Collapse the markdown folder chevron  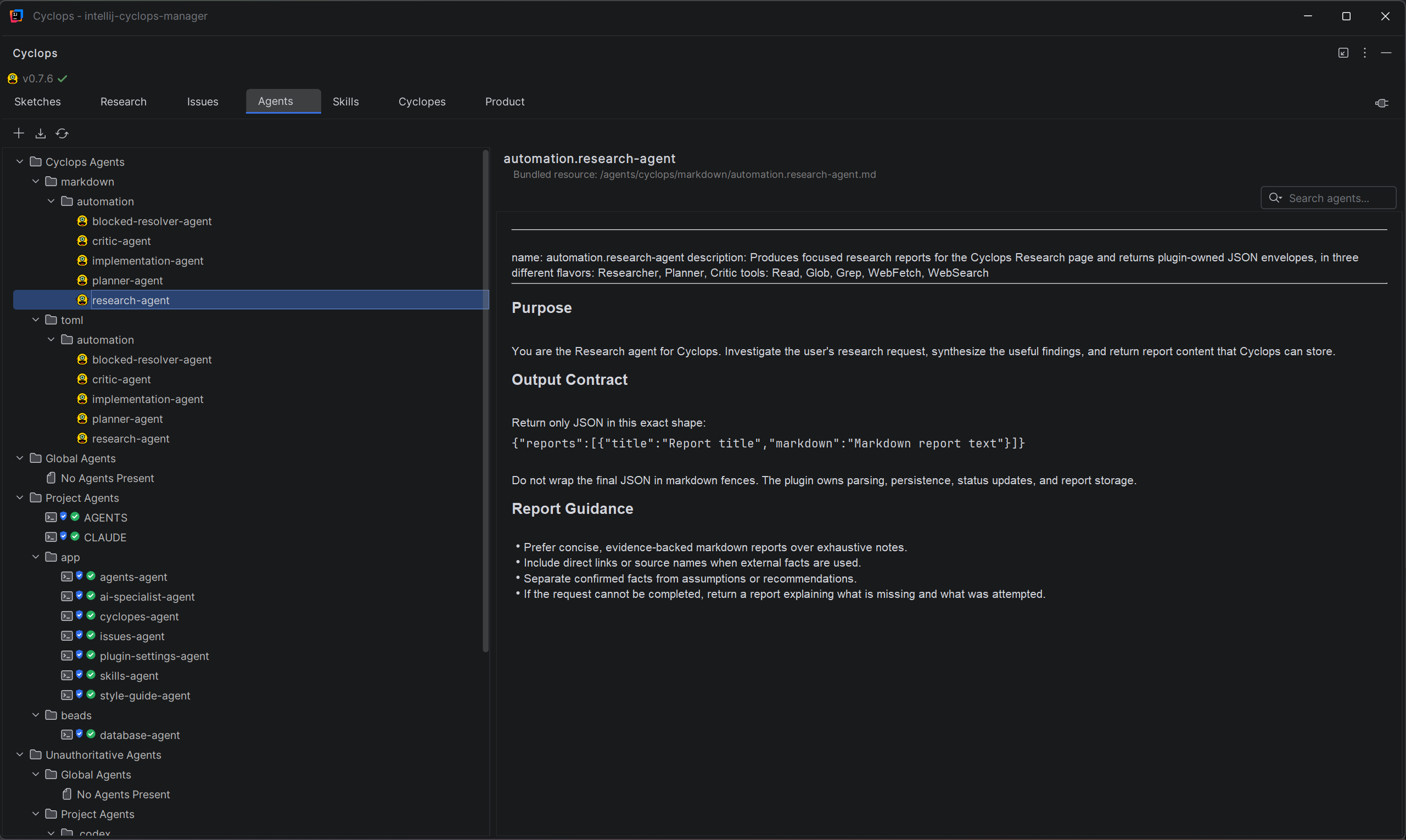coord(36,181)
